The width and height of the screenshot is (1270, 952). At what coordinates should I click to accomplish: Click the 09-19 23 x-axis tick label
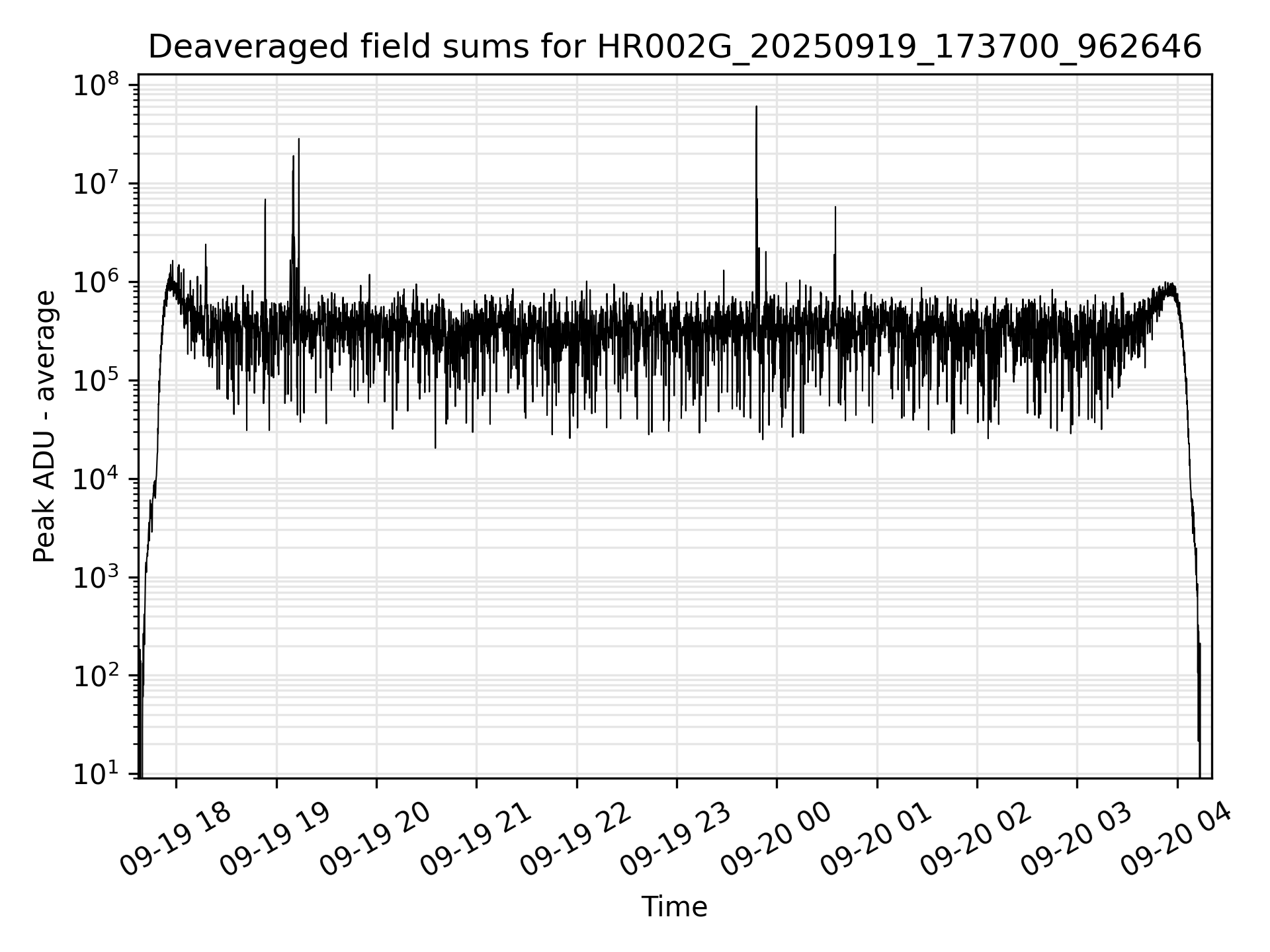click(675, 840)
